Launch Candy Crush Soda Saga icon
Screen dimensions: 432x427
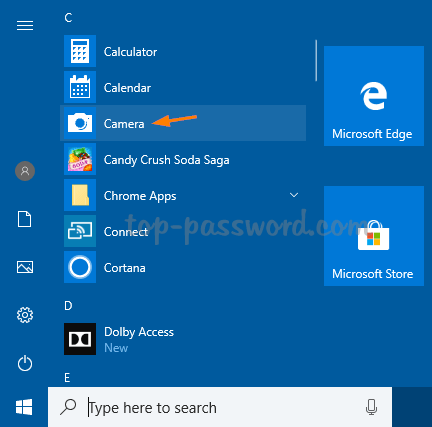pos(80,159)
